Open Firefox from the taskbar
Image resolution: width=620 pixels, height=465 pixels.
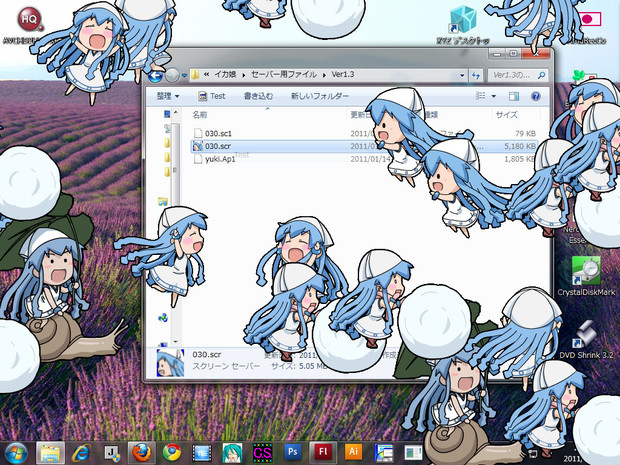click(142, 453)
